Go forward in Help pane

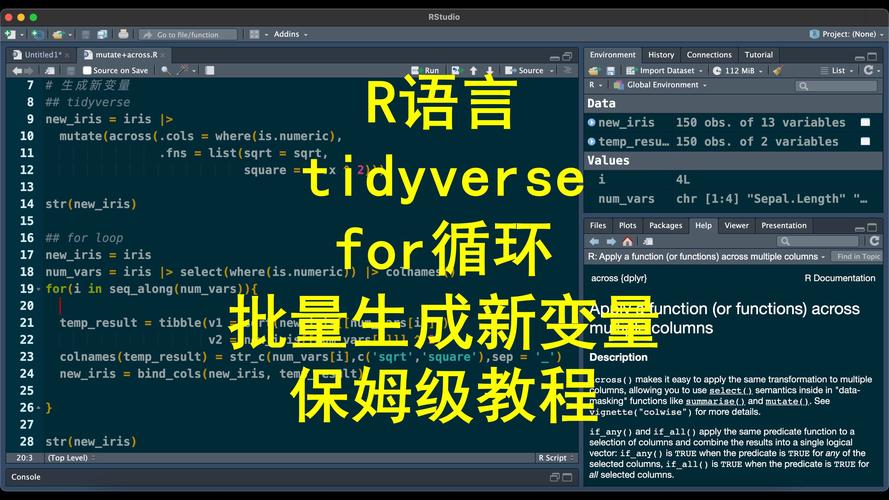(x=611, y=241)
